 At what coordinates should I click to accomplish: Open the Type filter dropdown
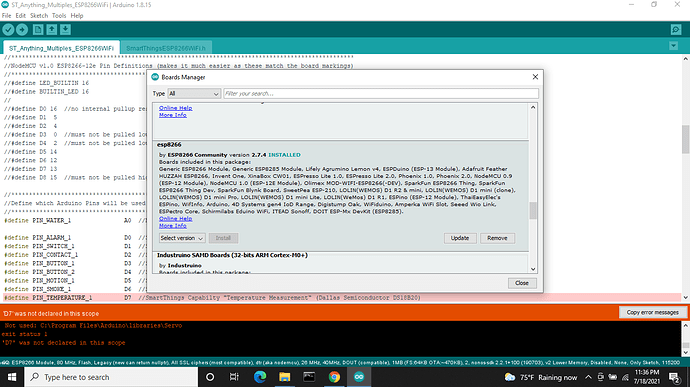(x=194, y=93)
